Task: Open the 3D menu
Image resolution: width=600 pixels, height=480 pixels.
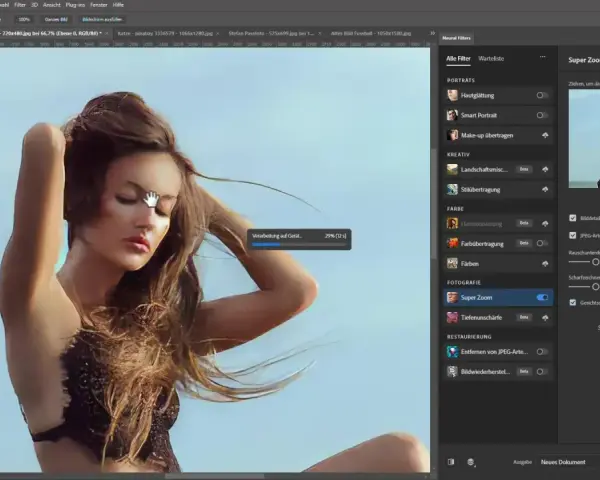Action: (34, 5)
